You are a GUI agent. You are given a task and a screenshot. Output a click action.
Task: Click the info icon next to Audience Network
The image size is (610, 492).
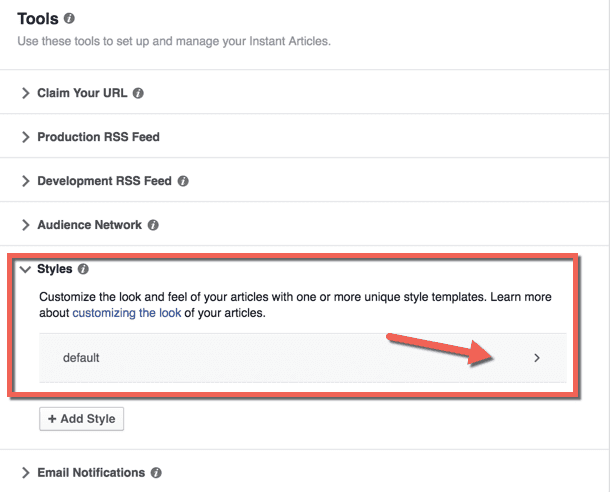pyautogui.click(x=153, y=225)
